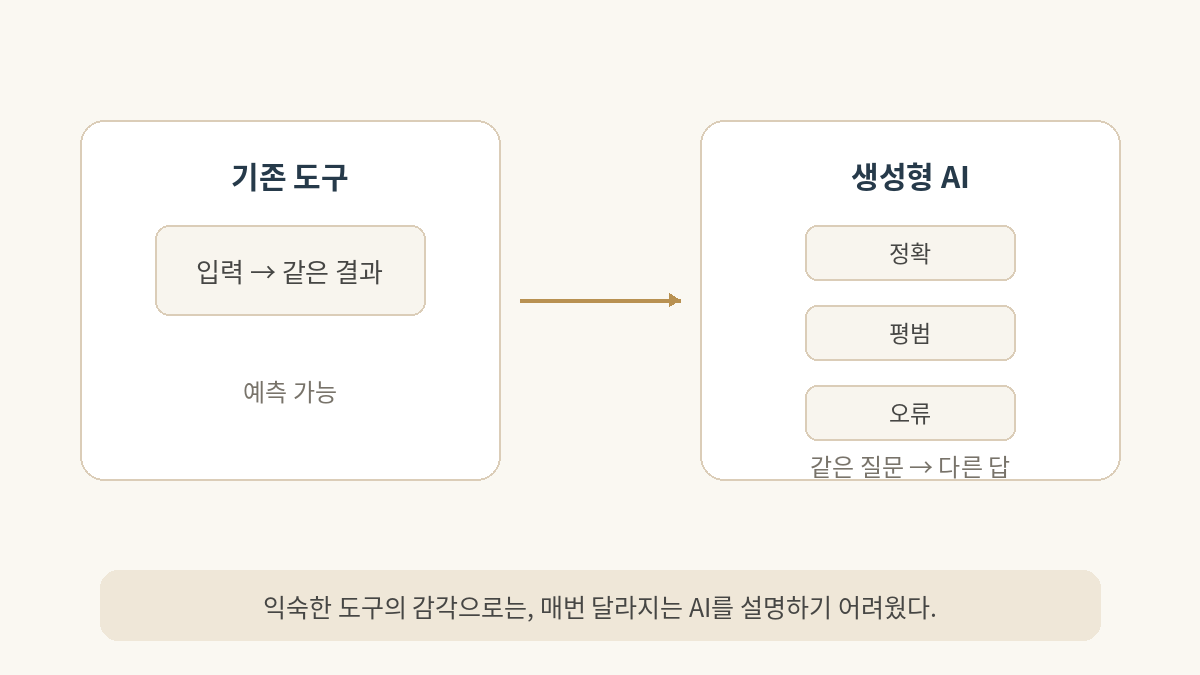Click the words 다른 답 in the right card
This screenshot has width=1200, height=675.
click(973, 468)
